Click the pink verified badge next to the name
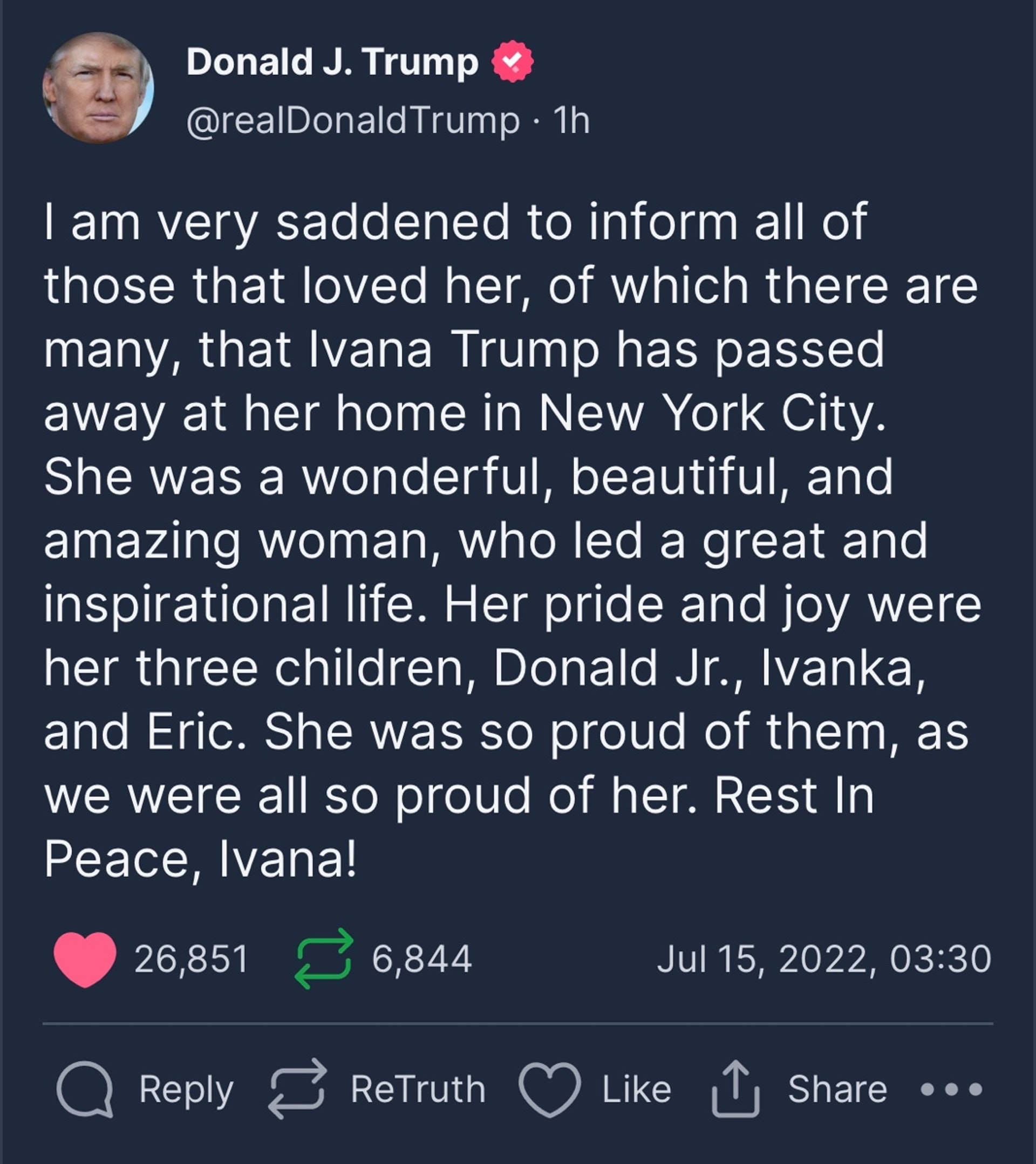The width and height of the screenshot is (1036, 1164). [513, 61]
